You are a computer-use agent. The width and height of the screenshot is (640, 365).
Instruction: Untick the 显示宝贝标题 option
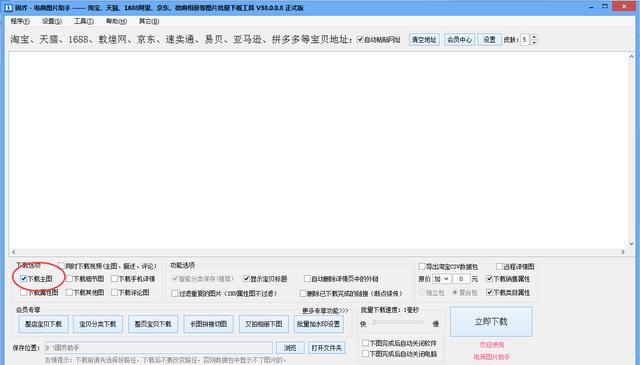click(x=246, y=279)
